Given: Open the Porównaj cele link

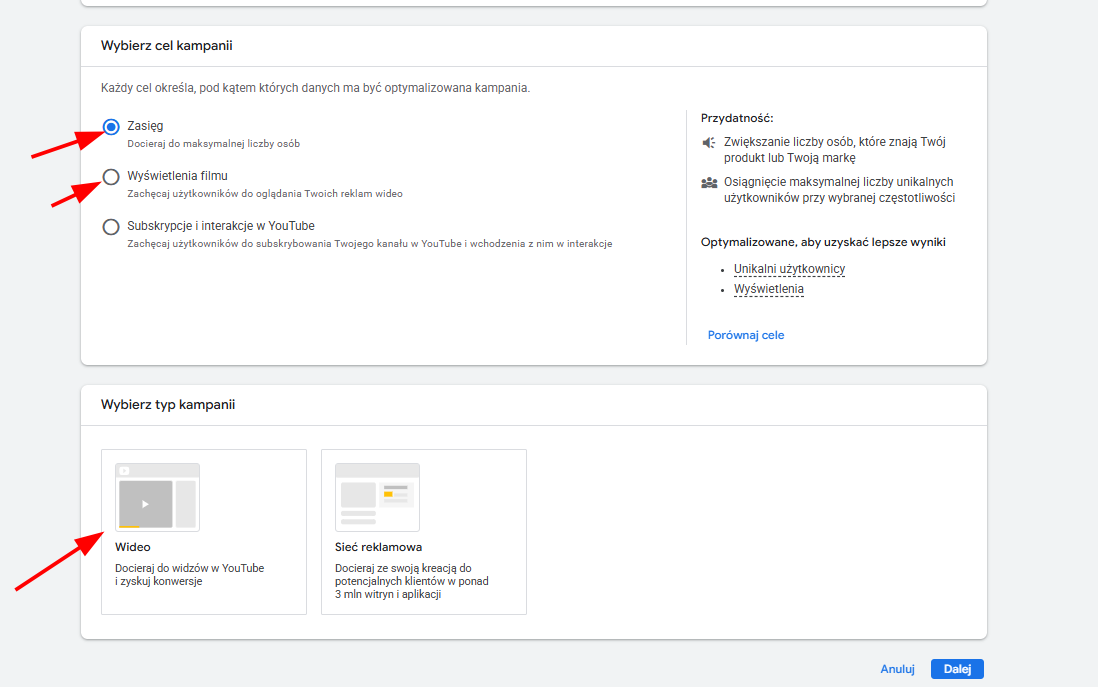Looking at the screenshot, I should pos(745,335).
